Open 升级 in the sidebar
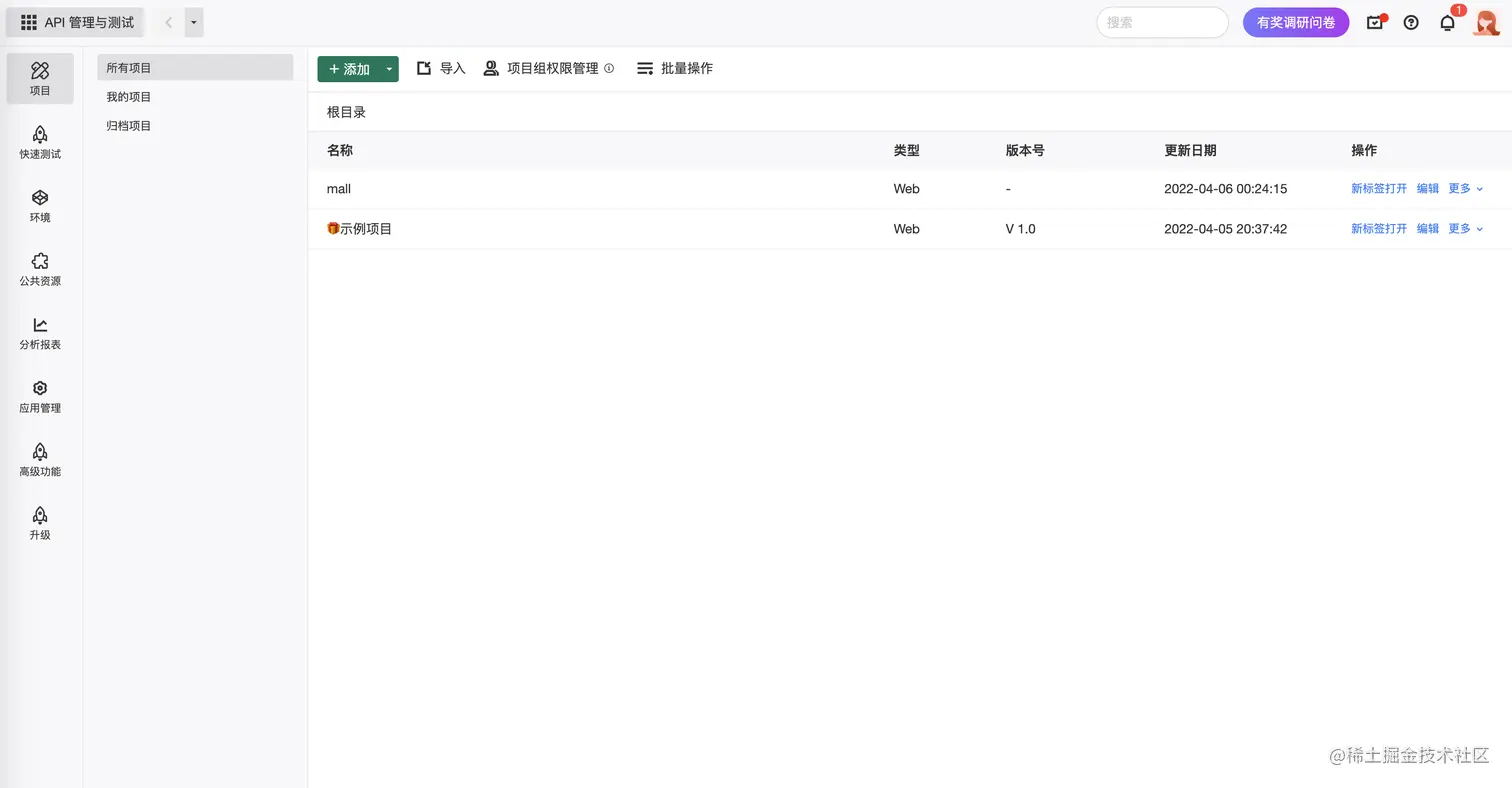Image resolution: width=1512 pixels, height=788 pixels. pos(40,523)
